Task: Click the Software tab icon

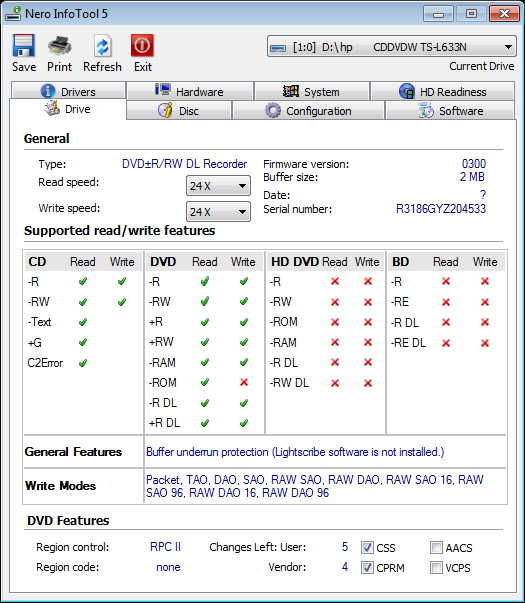Action: click(426, 110)
